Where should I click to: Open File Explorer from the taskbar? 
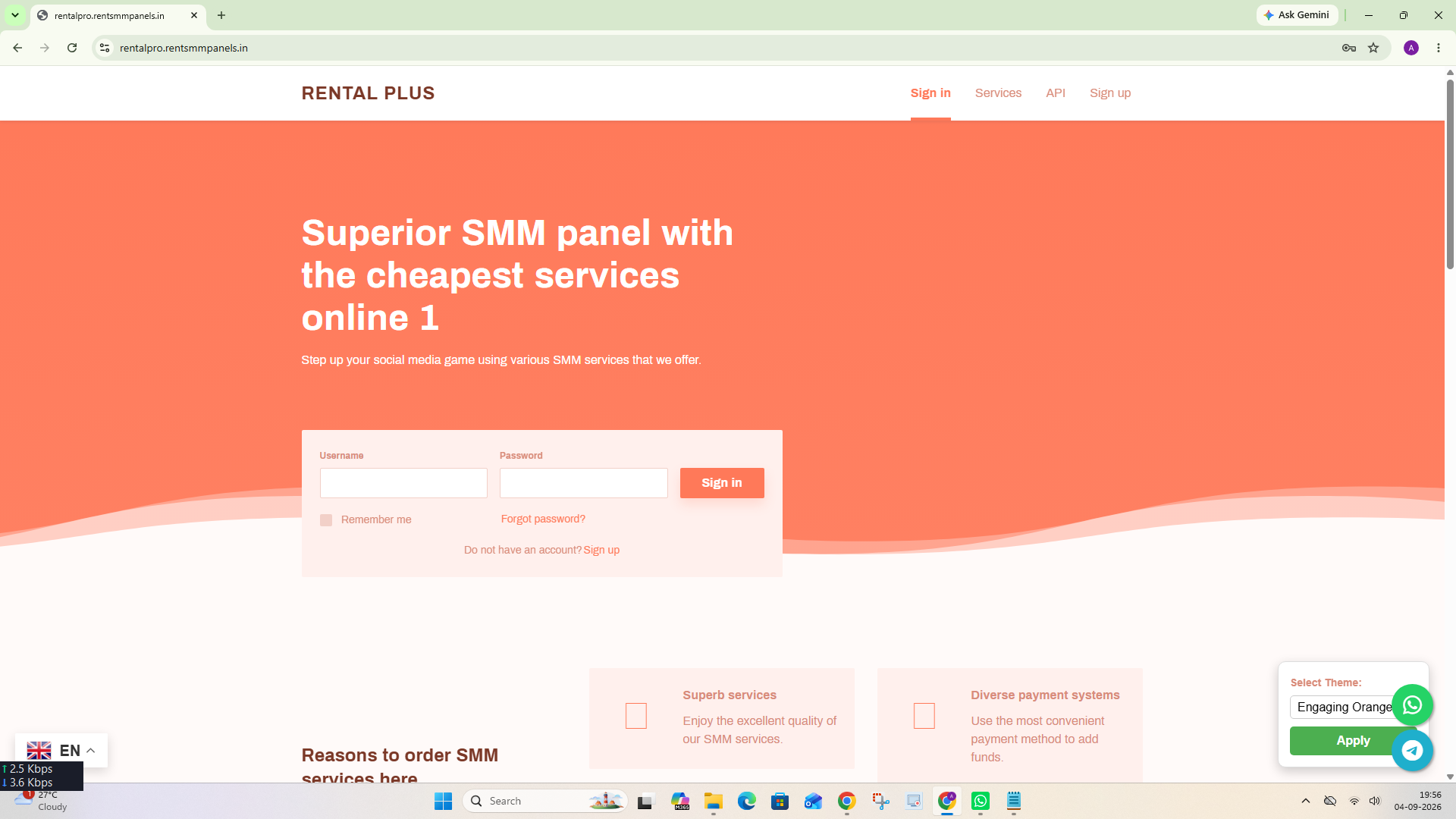click(714, 801)
